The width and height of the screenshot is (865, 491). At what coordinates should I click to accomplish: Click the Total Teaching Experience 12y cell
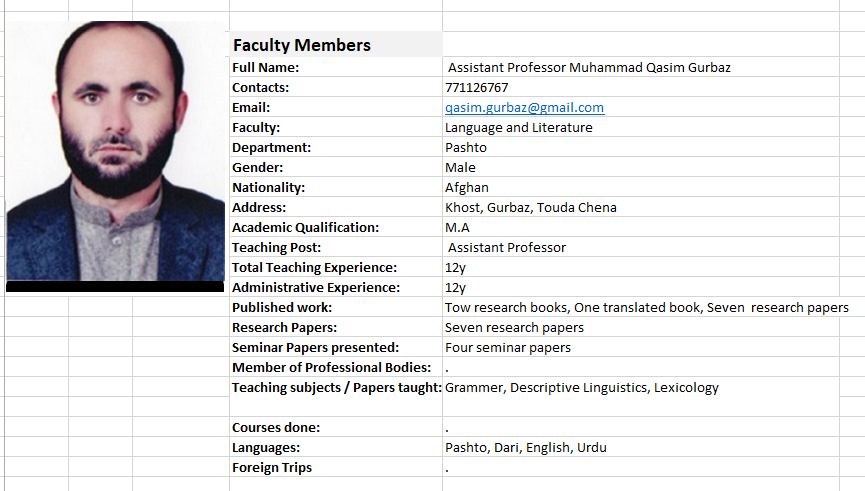point(641,268)
